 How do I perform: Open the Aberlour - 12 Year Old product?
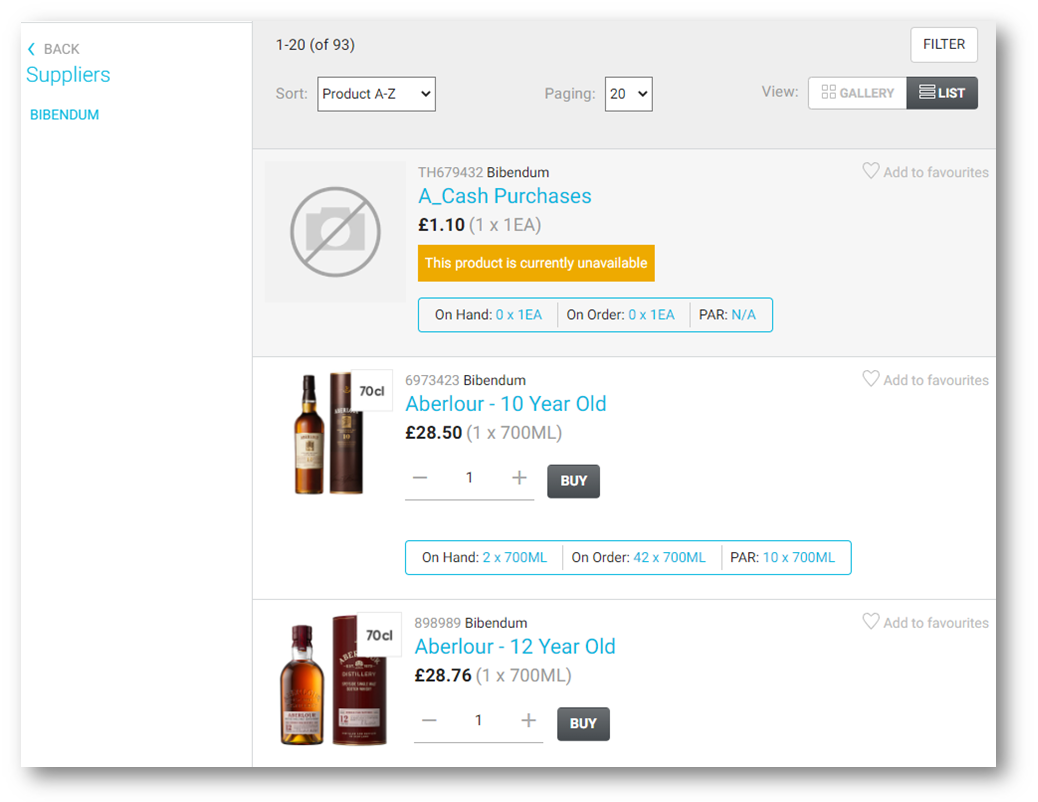point(515,646)
